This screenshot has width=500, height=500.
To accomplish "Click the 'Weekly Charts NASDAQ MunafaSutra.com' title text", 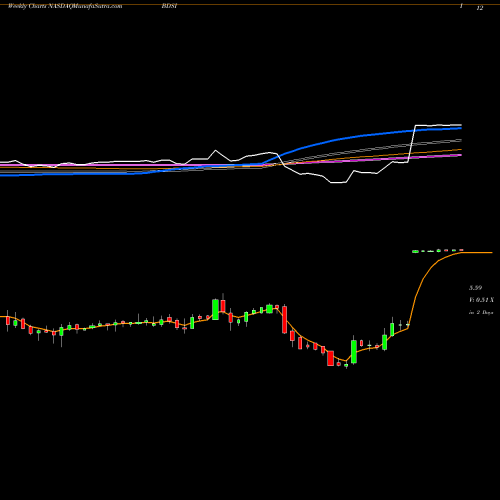I will [x=65, y=6].
